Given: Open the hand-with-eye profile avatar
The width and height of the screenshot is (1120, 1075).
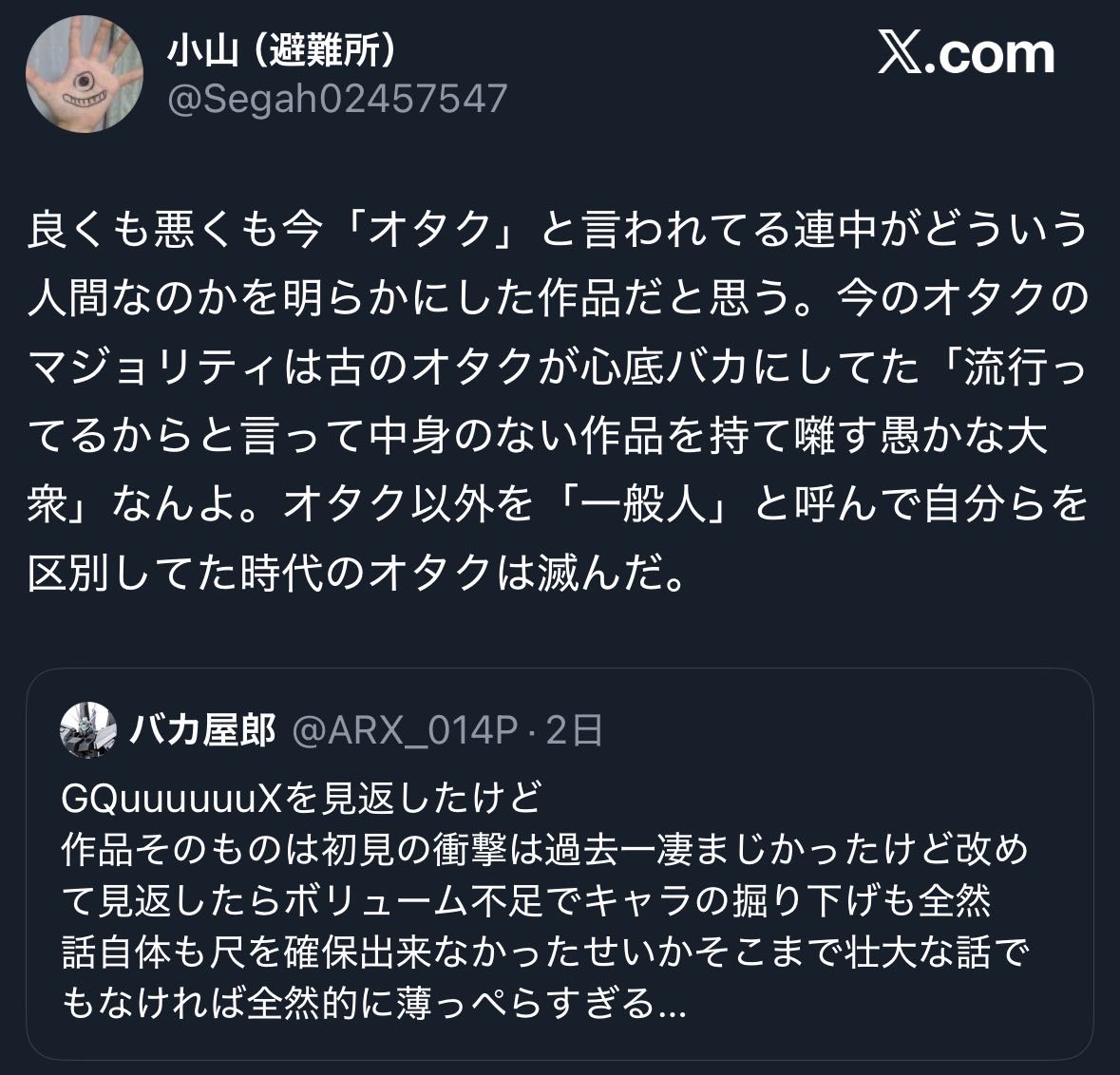Looking at the screenshot, I should pyautogui.click(x=85, y=73).
